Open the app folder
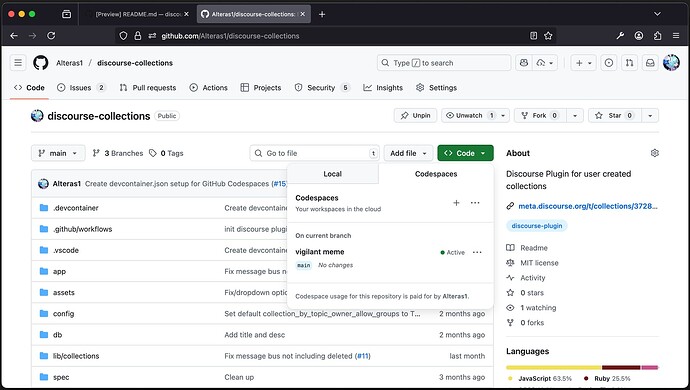690x390 pixels. pos(59,272)
